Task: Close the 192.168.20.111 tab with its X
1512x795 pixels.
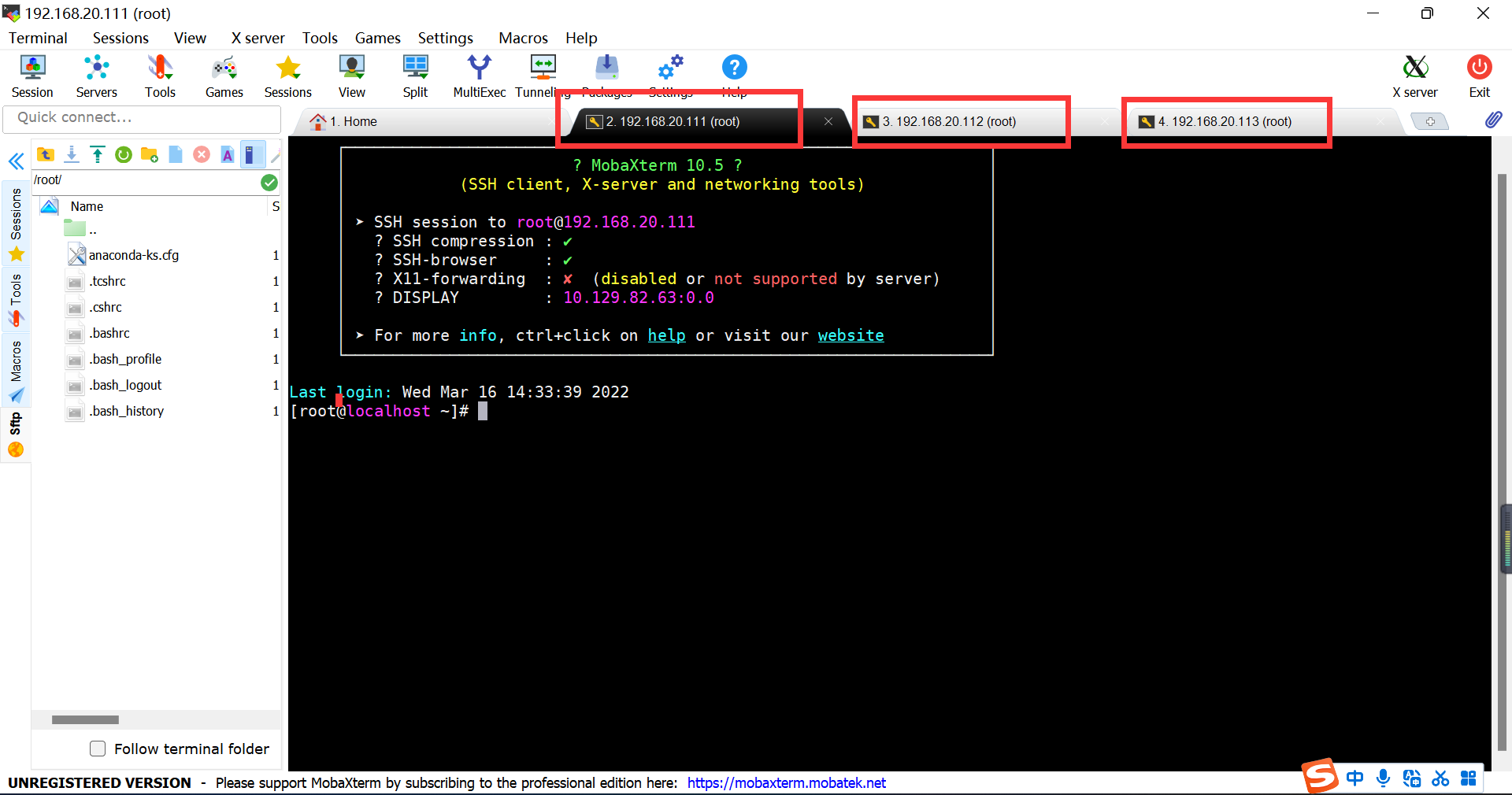Action: click(x=828, y=121)
